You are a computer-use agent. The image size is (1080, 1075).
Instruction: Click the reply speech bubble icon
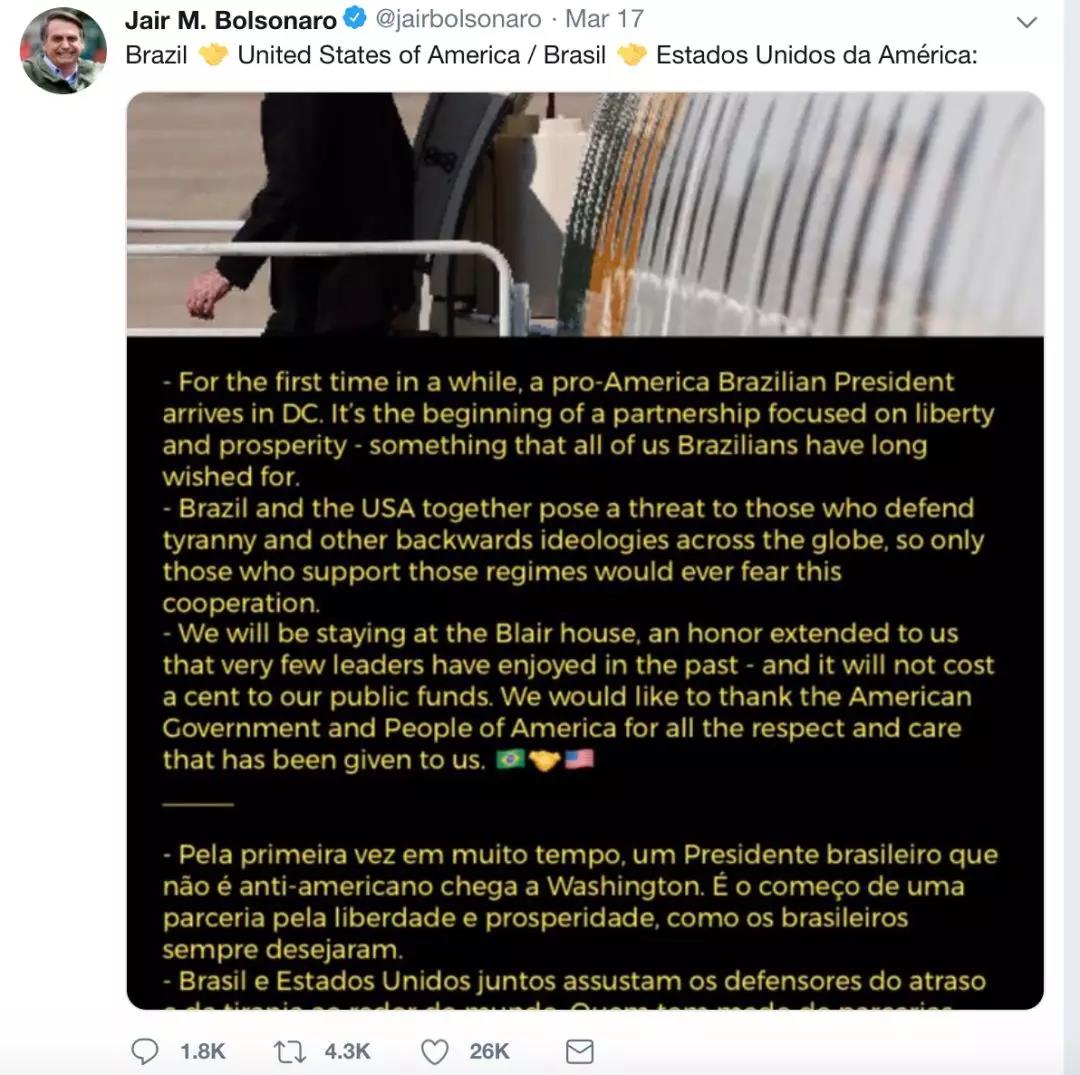pos(145,1052)
